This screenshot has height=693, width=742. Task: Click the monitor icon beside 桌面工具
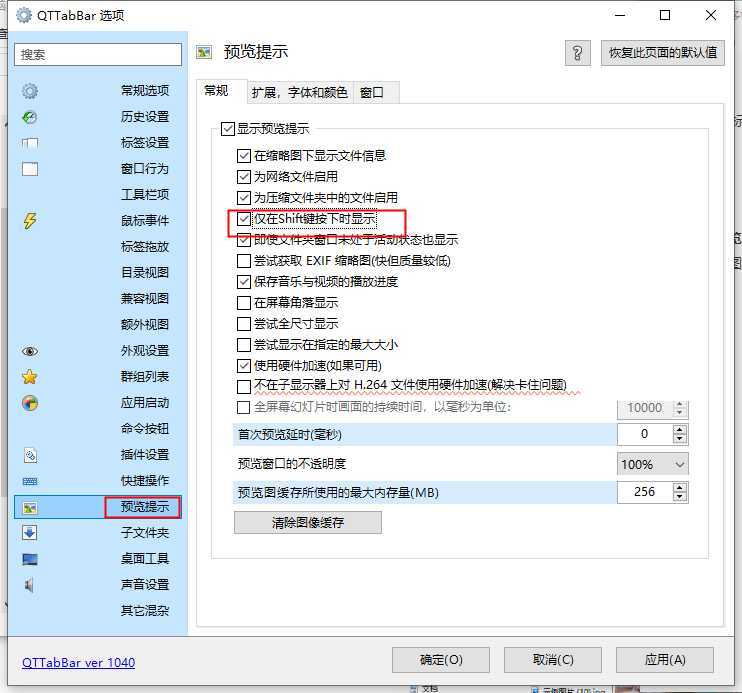(30, 560)
